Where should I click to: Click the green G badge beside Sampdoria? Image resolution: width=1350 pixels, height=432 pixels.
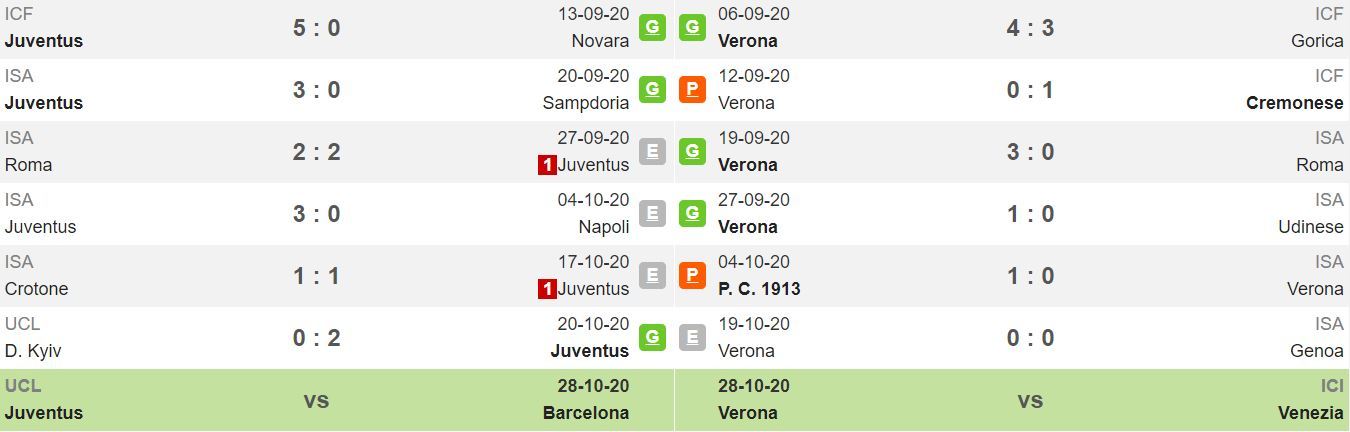(652, 89)
